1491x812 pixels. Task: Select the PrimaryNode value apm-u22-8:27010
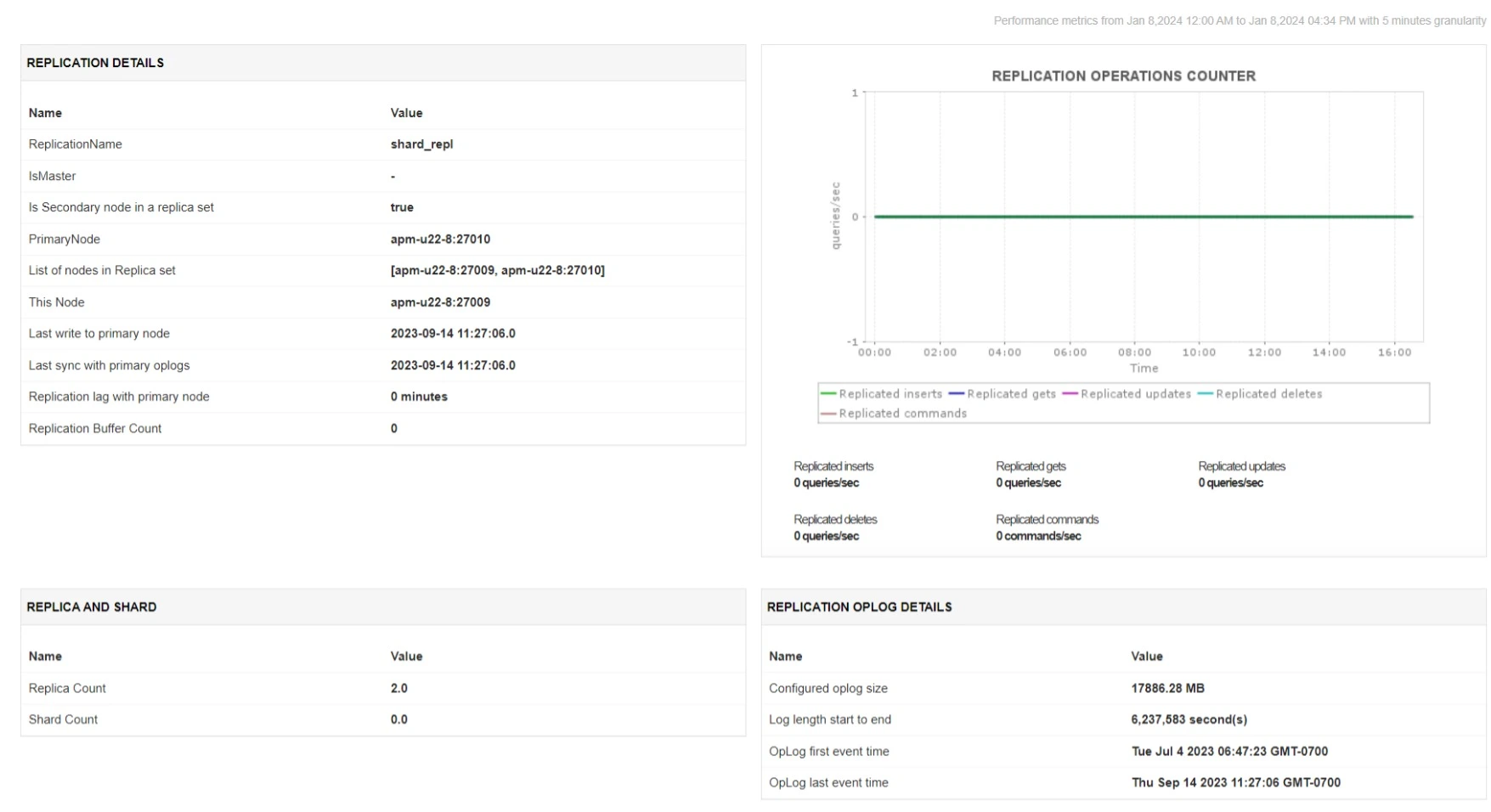click(440, 239)
